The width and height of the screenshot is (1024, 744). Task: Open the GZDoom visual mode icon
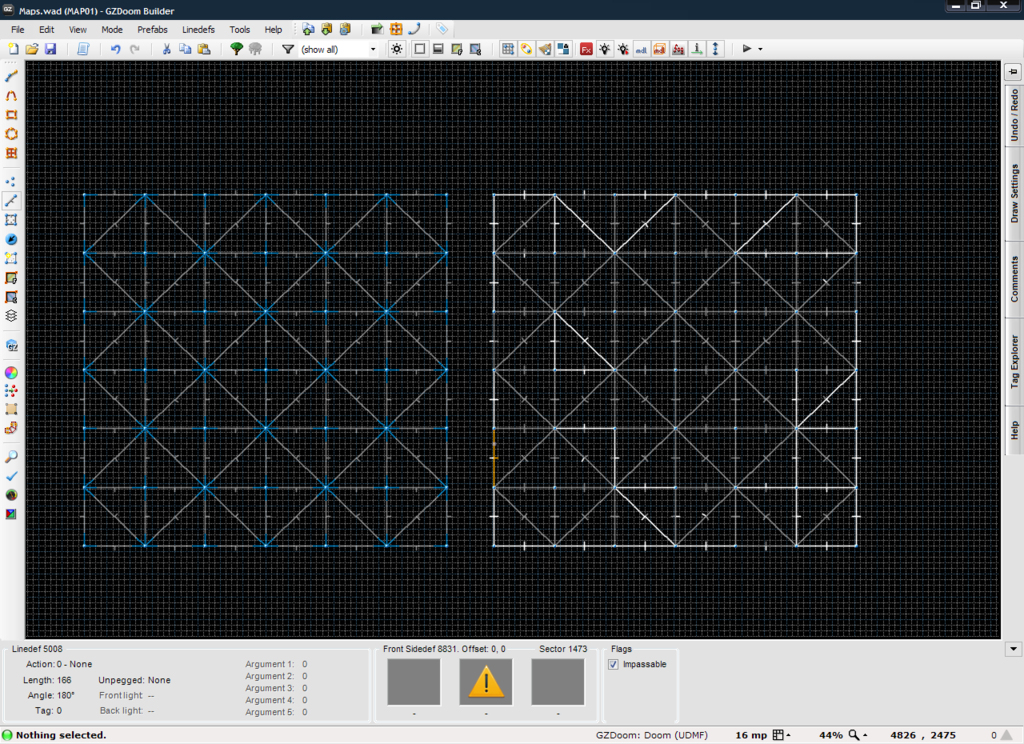coord(11,345)
